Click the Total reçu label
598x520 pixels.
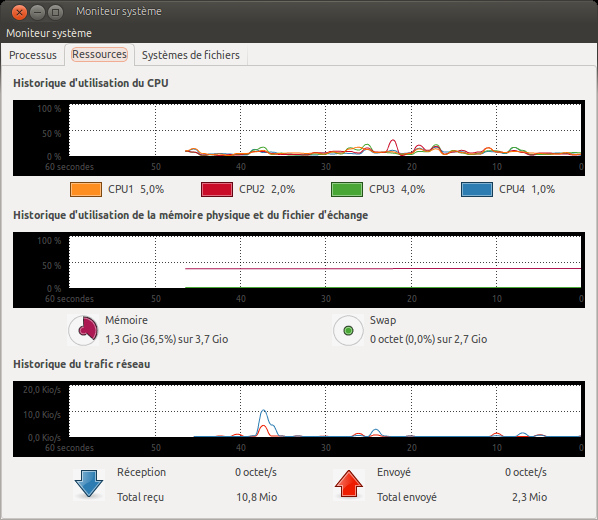tap(140, 497)
